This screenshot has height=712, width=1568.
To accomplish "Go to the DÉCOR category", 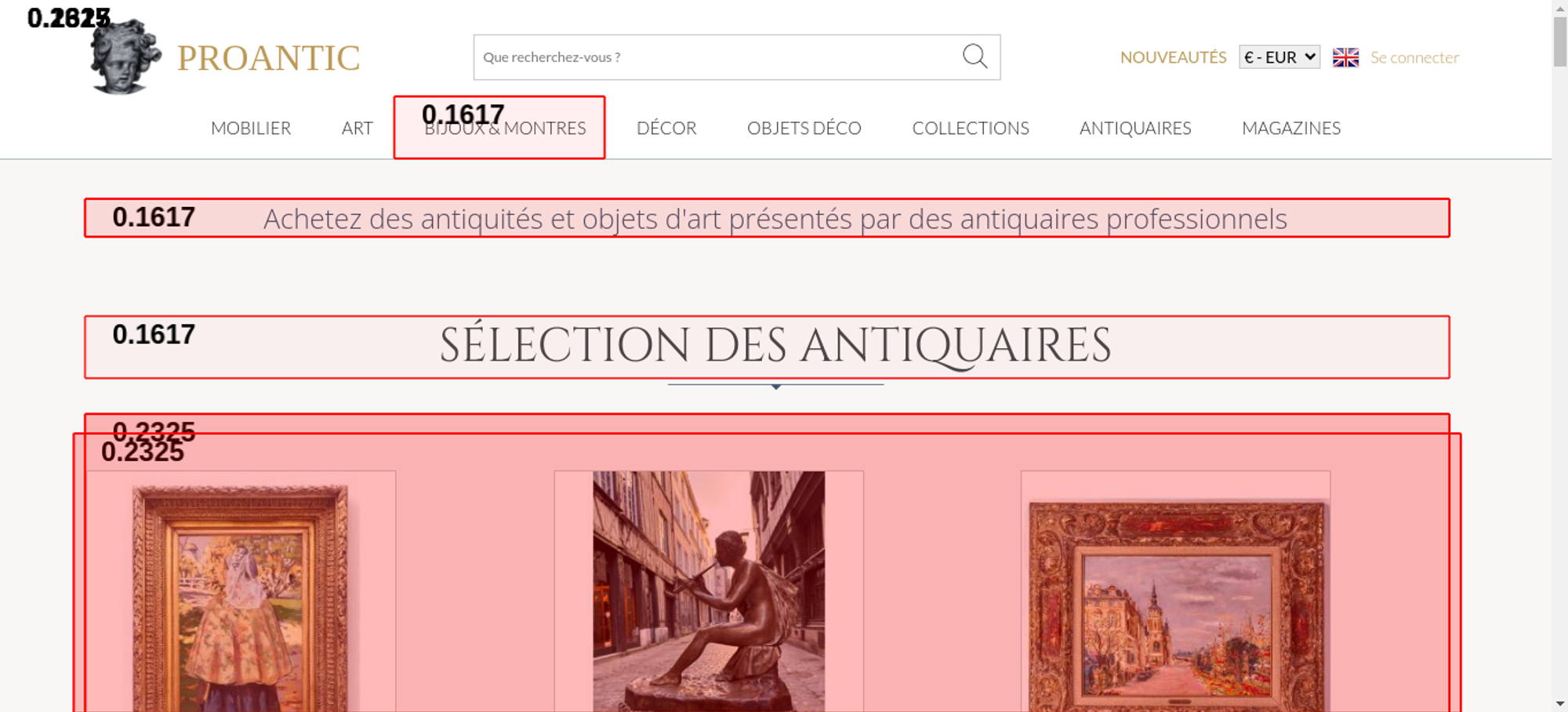I will [666, 128].
